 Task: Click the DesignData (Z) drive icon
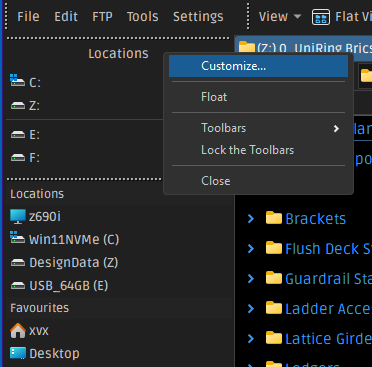pos(18,263)
